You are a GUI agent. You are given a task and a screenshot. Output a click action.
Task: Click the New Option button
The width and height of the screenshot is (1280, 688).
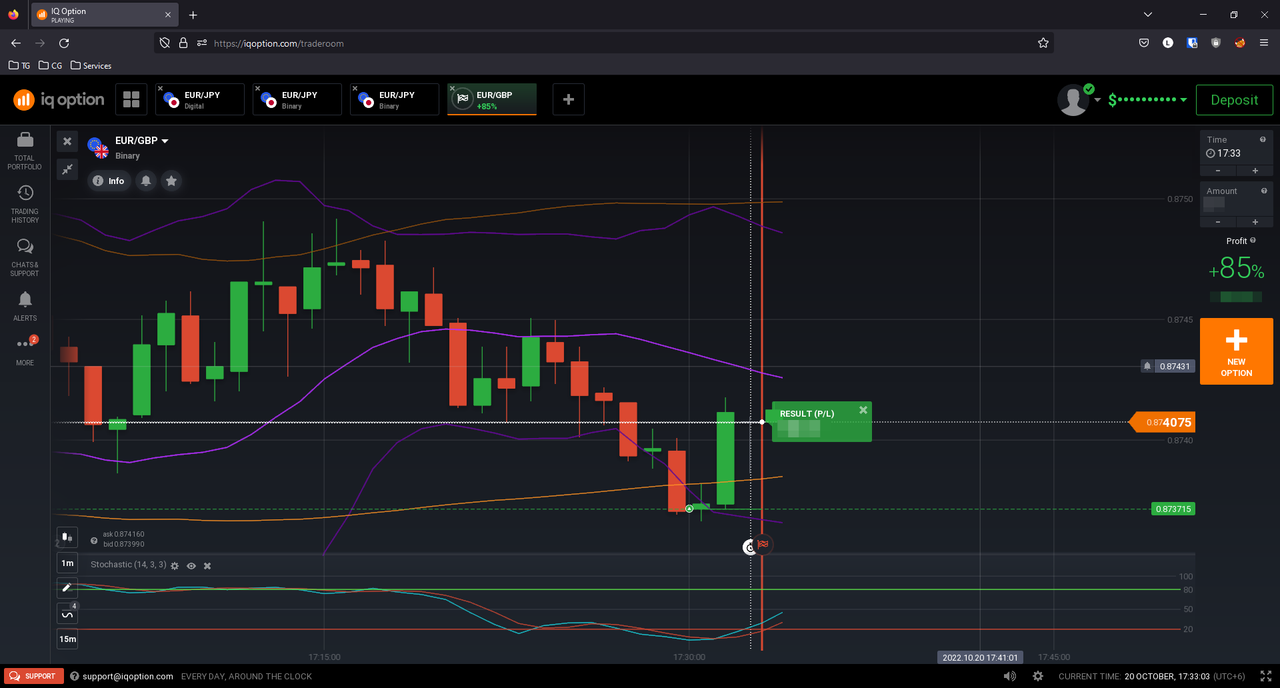click(1236, 351)
